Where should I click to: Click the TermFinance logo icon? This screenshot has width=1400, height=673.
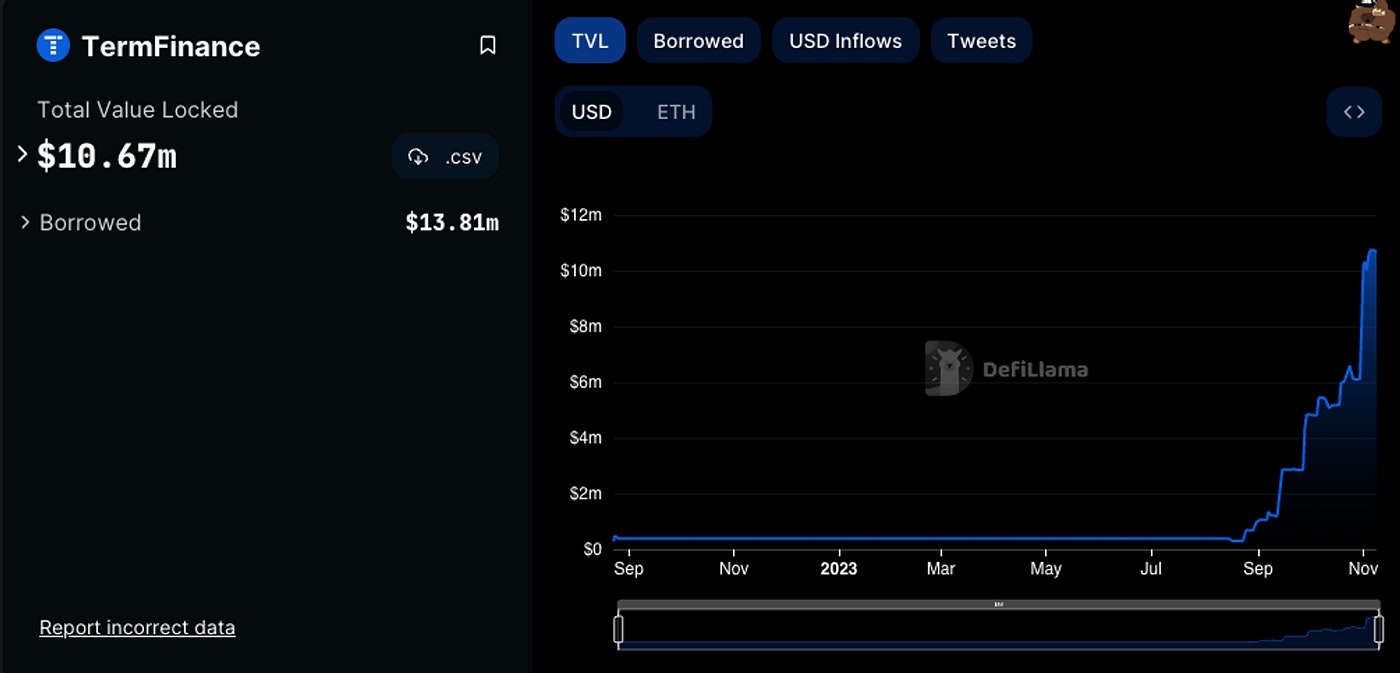(53, 45)
